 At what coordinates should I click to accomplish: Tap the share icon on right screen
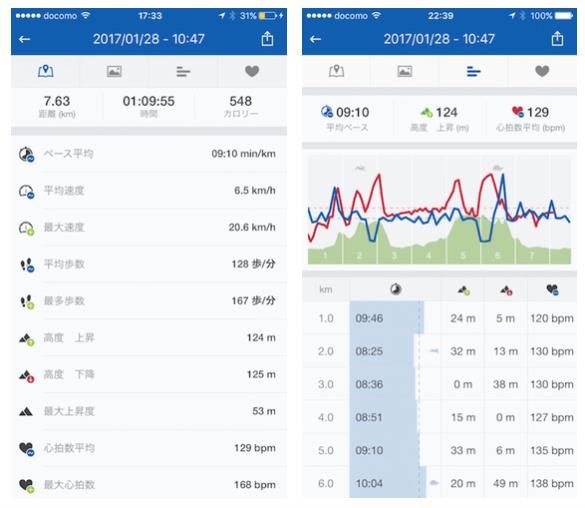click(x=557, y=39)
